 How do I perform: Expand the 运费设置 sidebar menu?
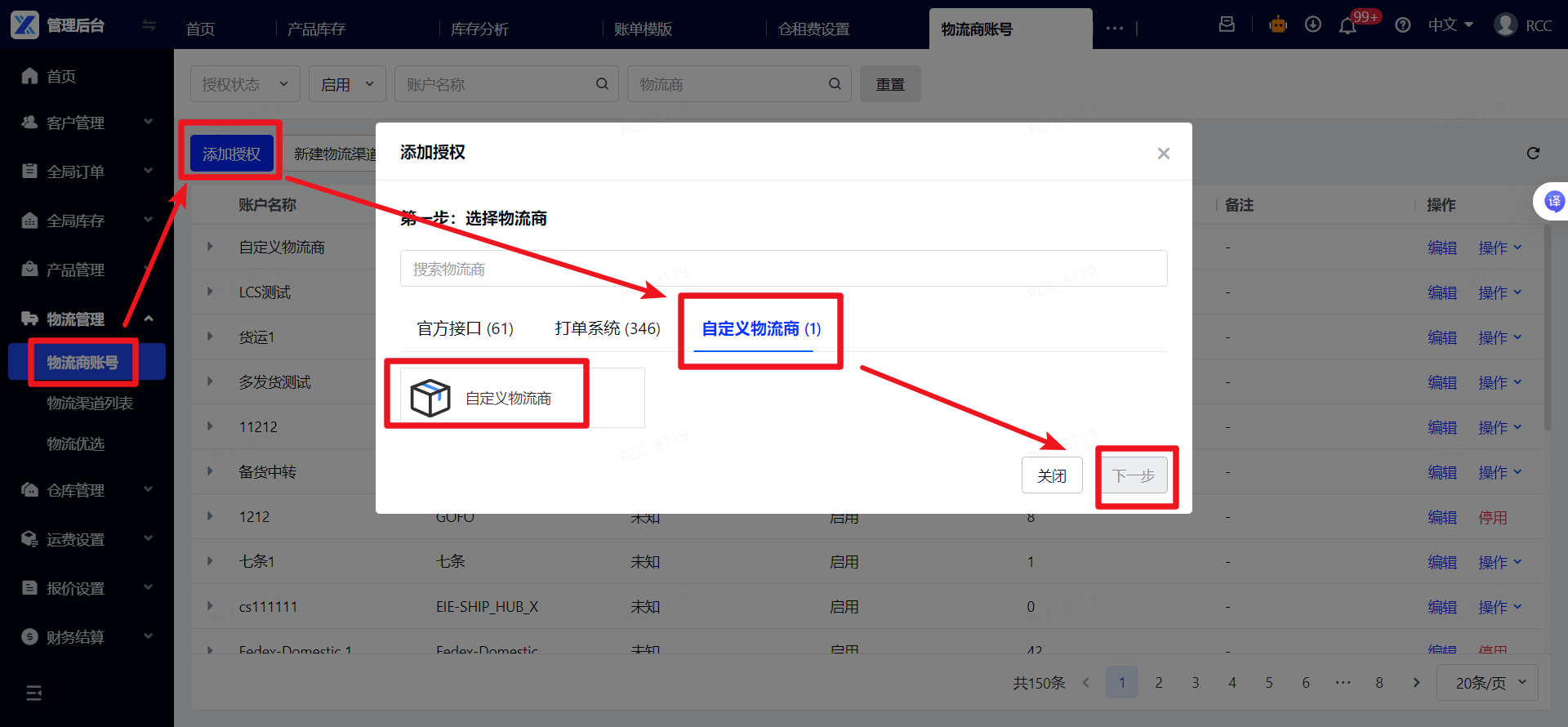[87, 539]
